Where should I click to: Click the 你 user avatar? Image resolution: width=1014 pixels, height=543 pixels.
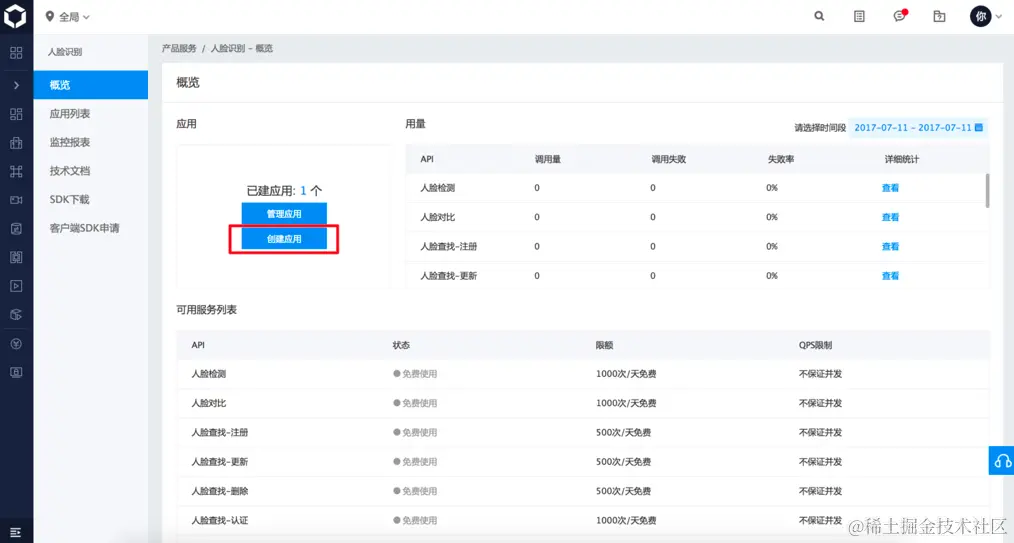[x=980, y=16]
